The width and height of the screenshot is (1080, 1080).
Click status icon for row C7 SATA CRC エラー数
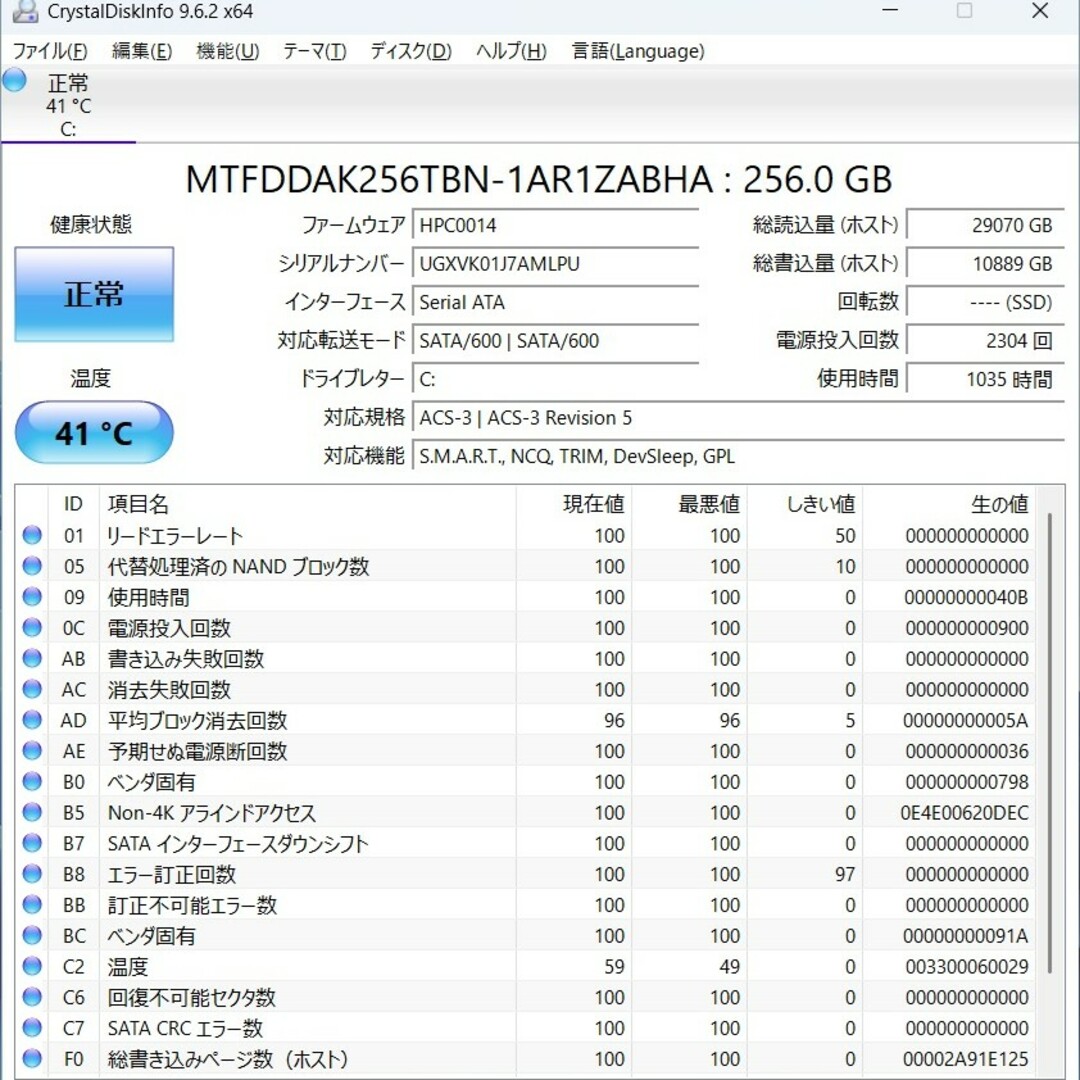point(32,1028)
